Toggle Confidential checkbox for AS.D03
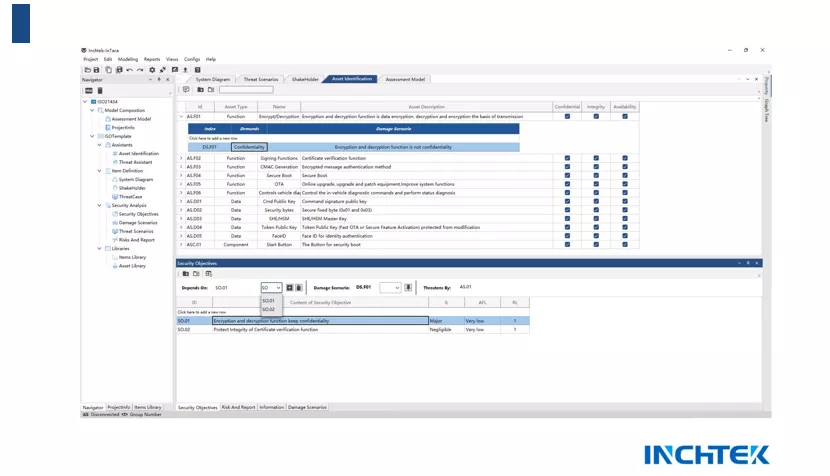 coord(567,219)
